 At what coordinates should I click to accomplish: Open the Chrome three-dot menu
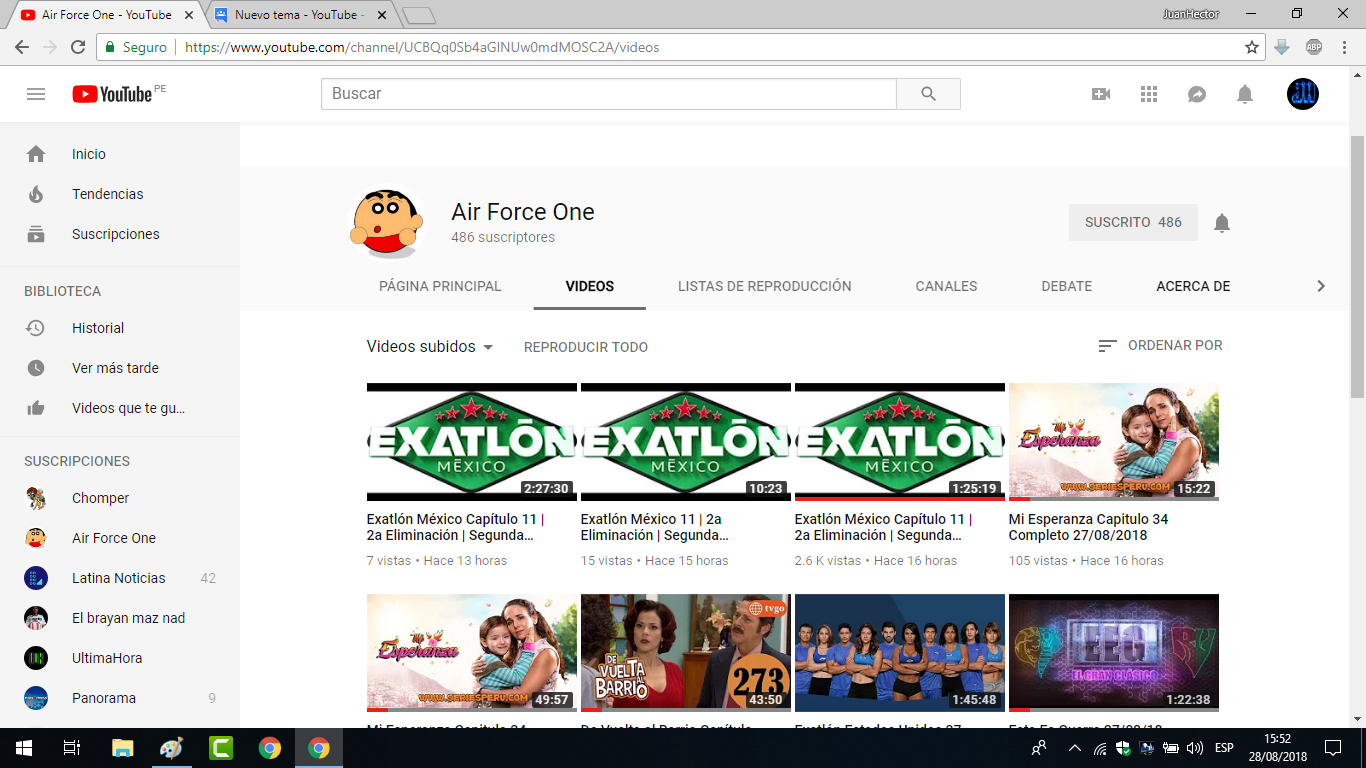[1344, 47]
